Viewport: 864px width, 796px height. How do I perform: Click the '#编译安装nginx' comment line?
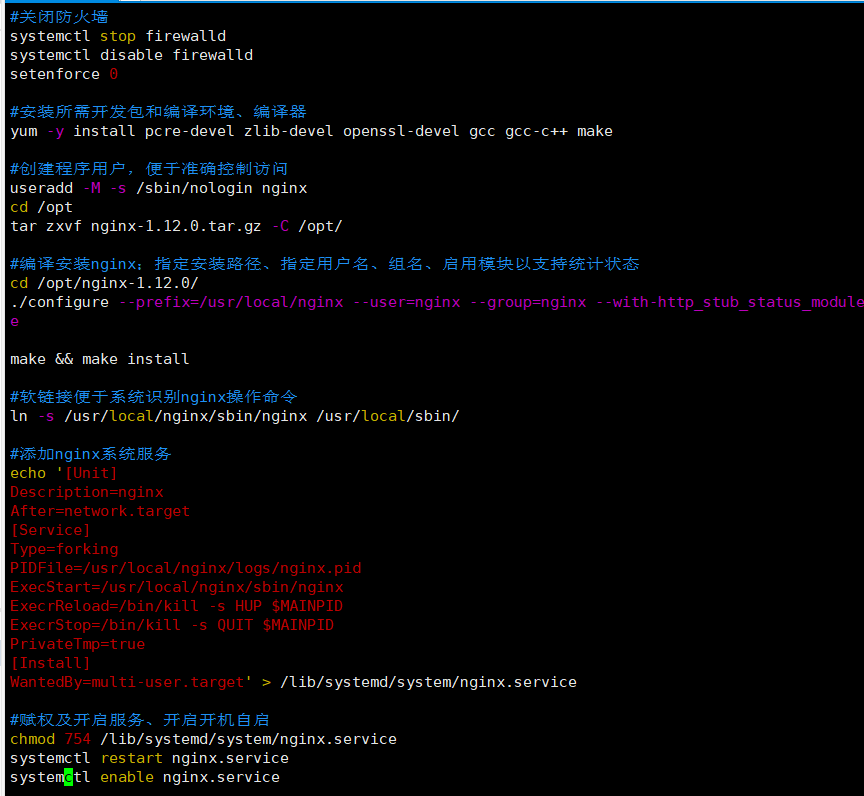(325, 264)
